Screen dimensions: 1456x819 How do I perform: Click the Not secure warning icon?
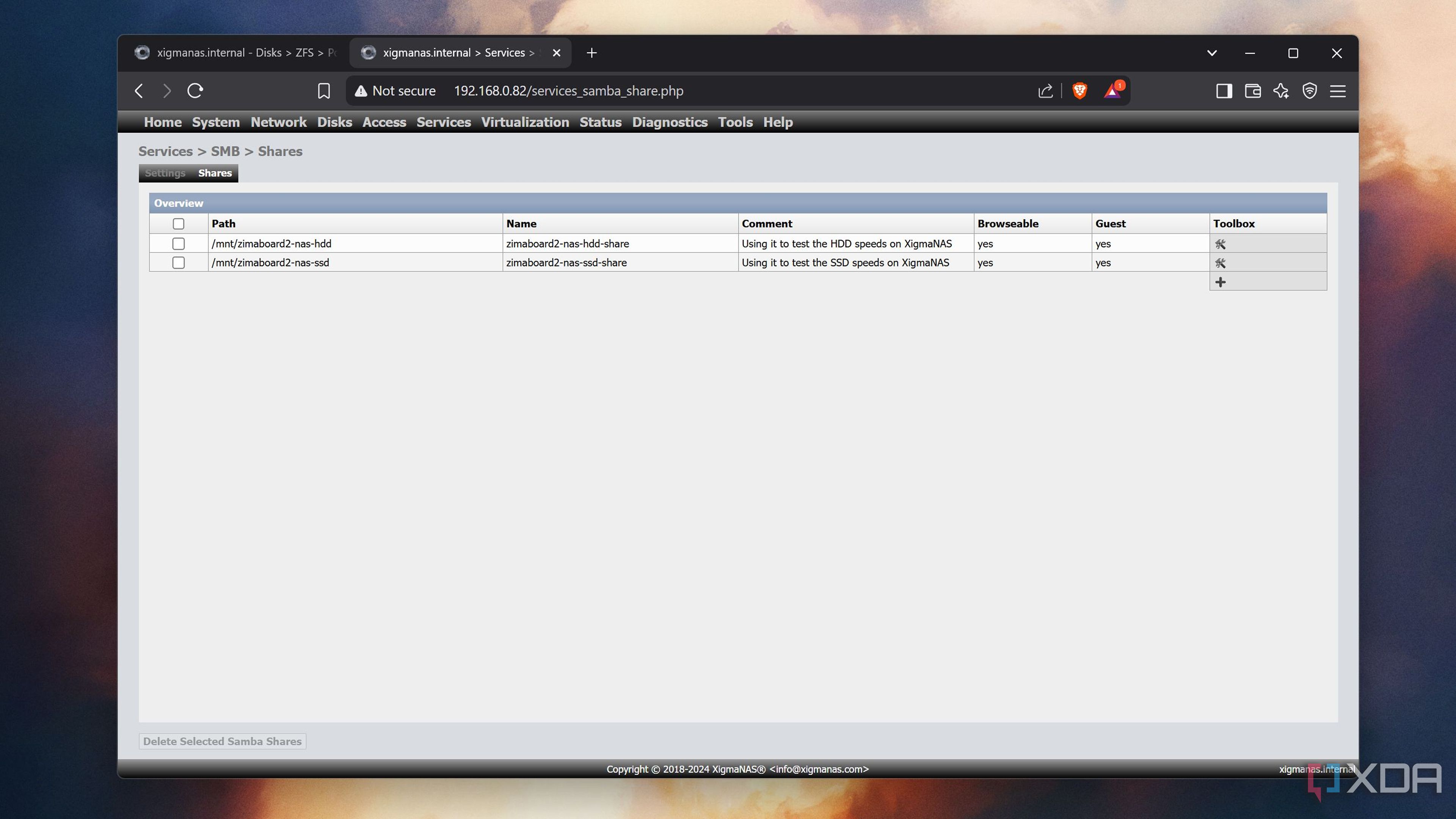pos(361,91)
